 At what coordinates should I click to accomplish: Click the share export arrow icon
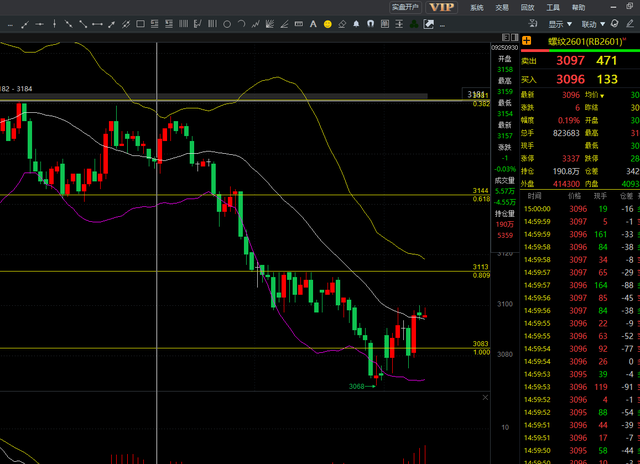tap(429, 24)
